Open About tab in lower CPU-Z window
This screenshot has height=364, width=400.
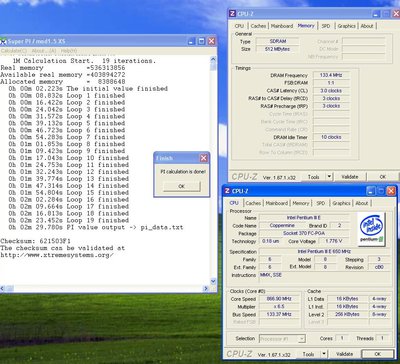362,203
